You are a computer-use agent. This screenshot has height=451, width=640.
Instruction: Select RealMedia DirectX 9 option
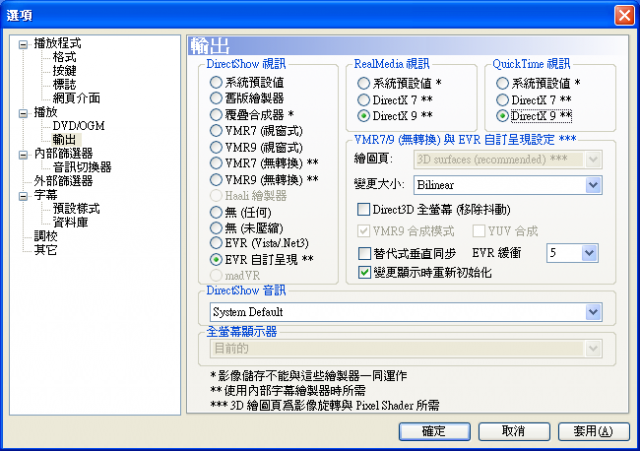point(363,116)
